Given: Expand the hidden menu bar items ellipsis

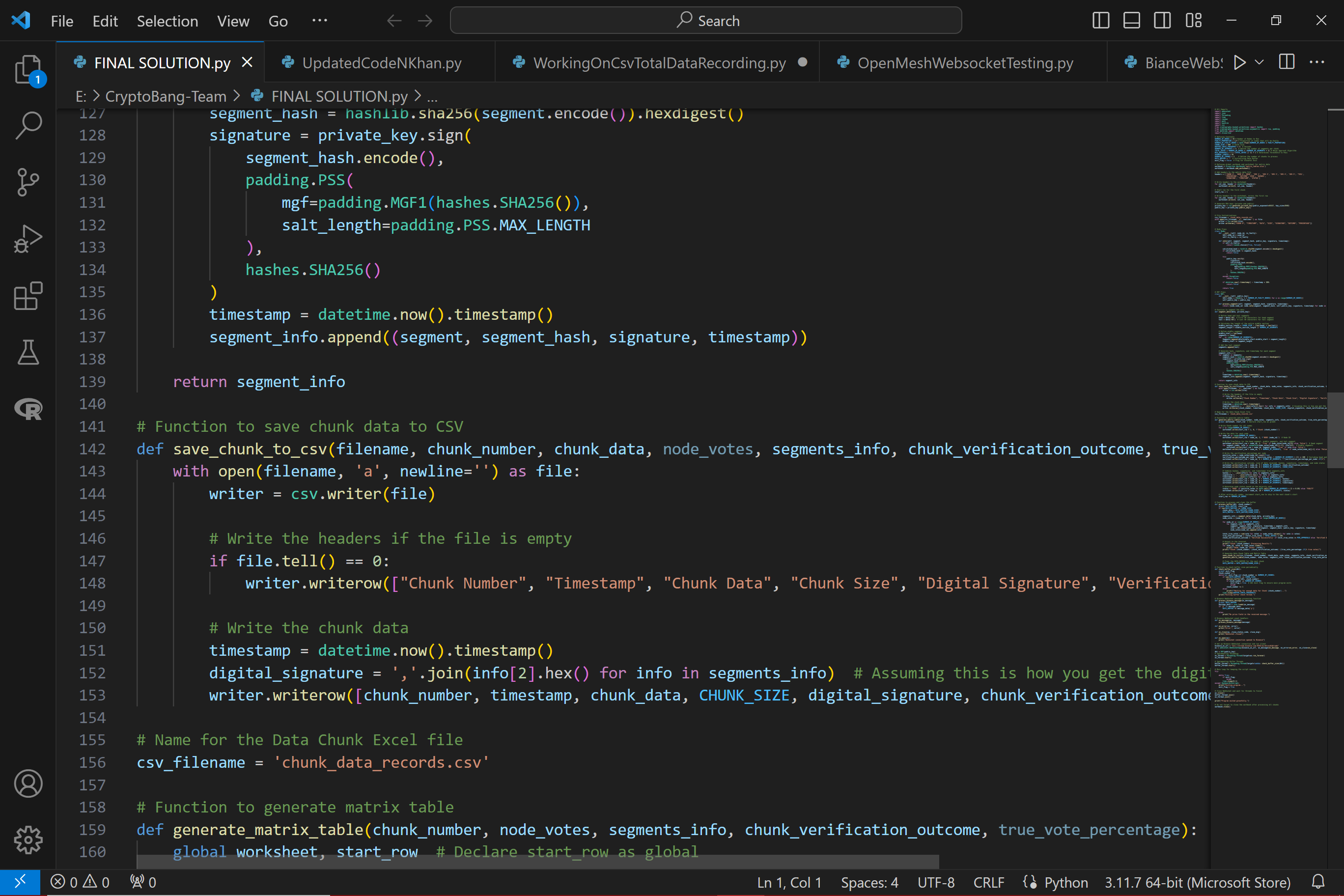Looking at the screenshot, I should tap(319, 21).
